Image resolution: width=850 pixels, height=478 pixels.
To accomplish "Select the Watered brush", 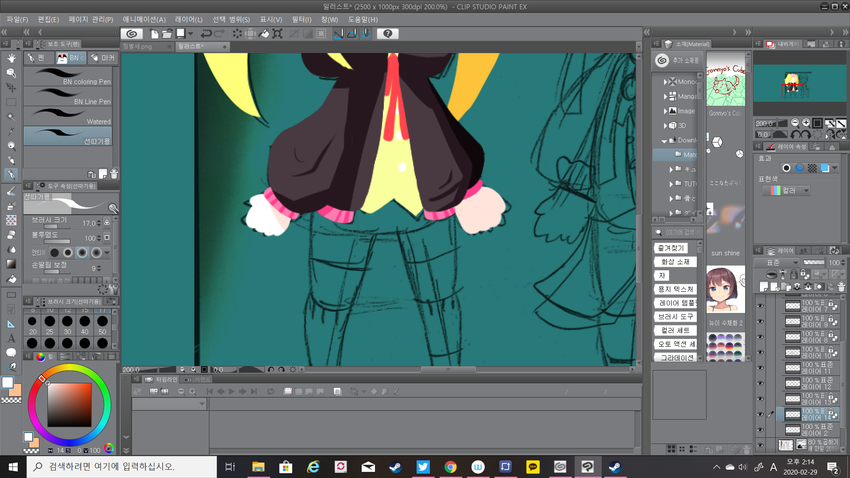I will click(x=68, y=116).
